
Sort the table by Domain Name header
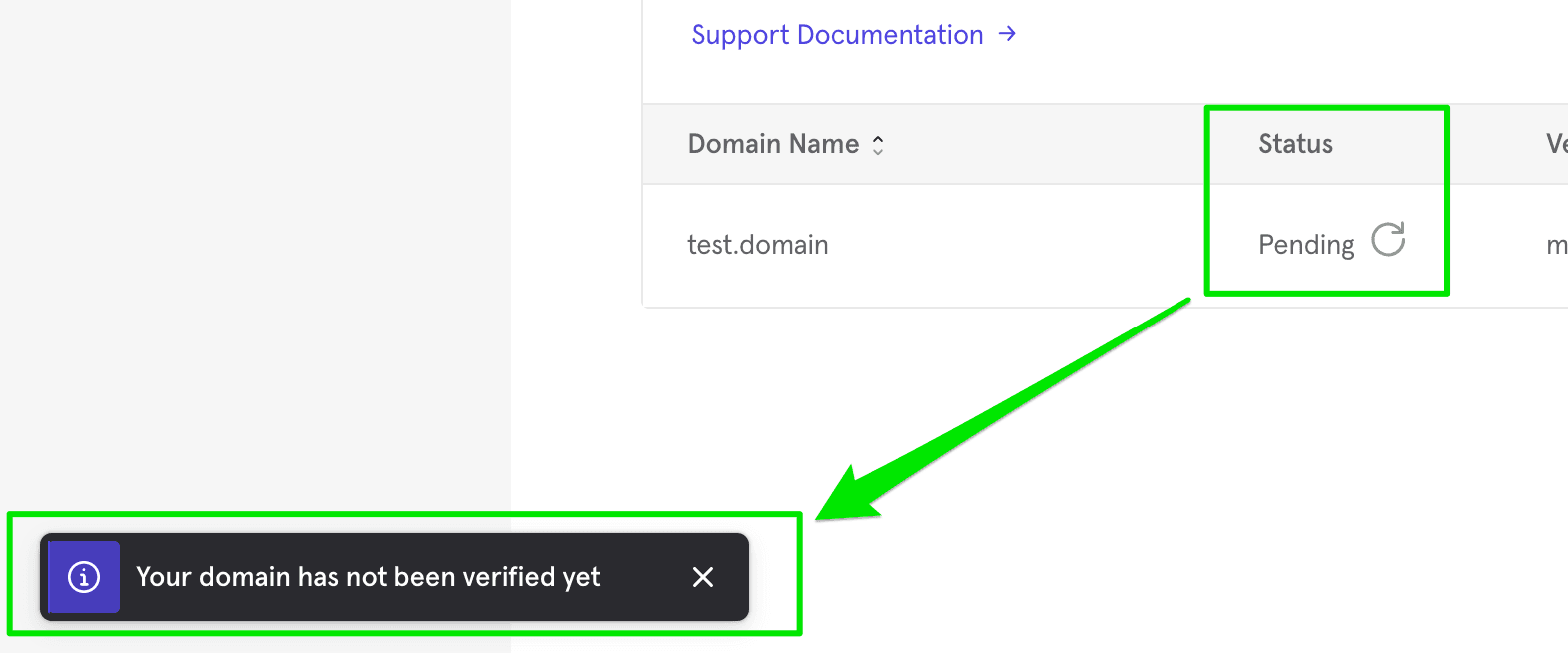[x=773, y=144]
